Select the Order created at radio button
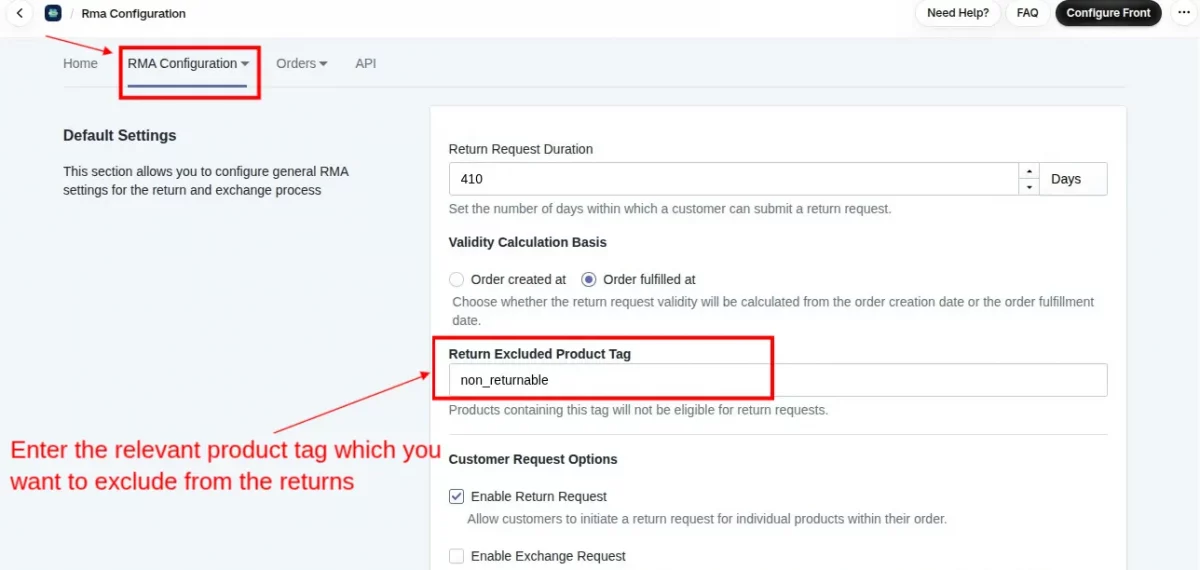1200x570 pixels. click(x=456, y=280)
